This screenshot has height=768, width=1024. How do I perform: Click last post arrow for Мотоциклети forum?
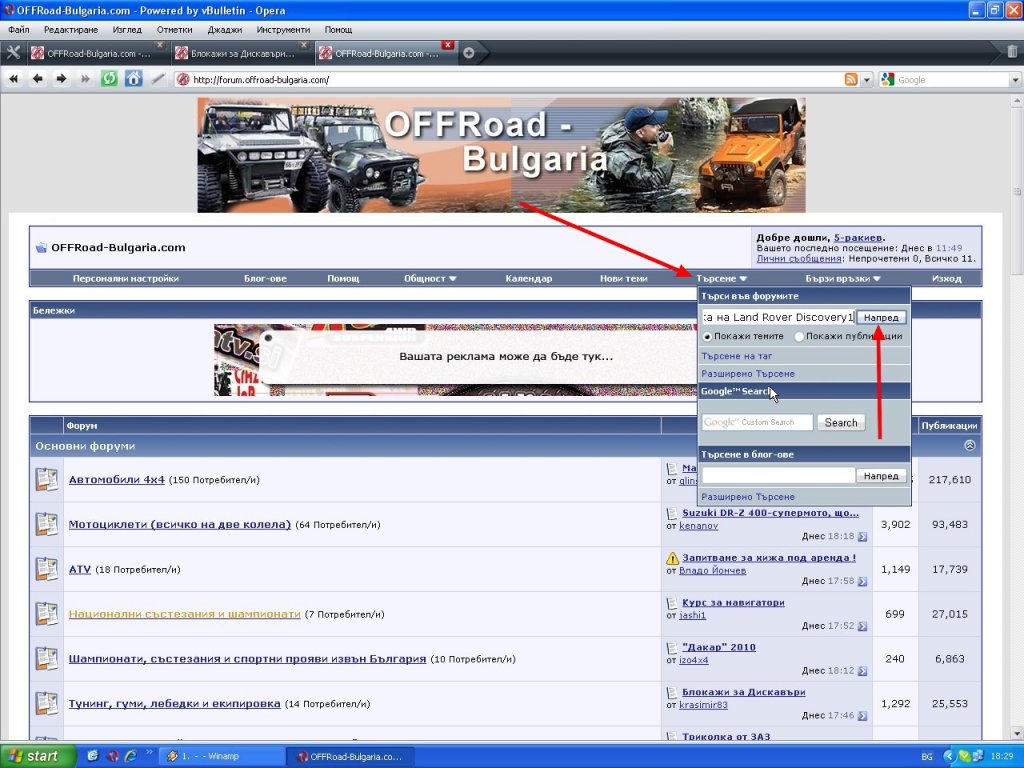point(862,537)
